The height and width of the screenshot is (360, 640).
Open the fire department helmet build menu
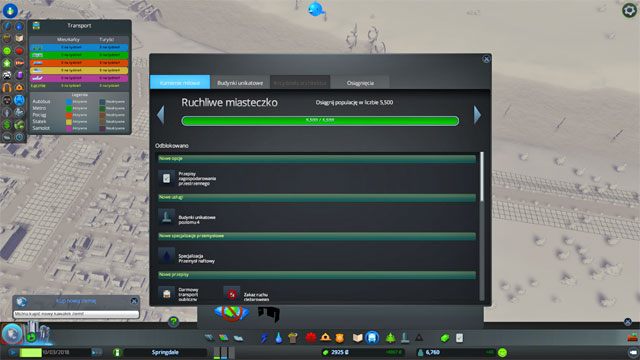point(325,338)
